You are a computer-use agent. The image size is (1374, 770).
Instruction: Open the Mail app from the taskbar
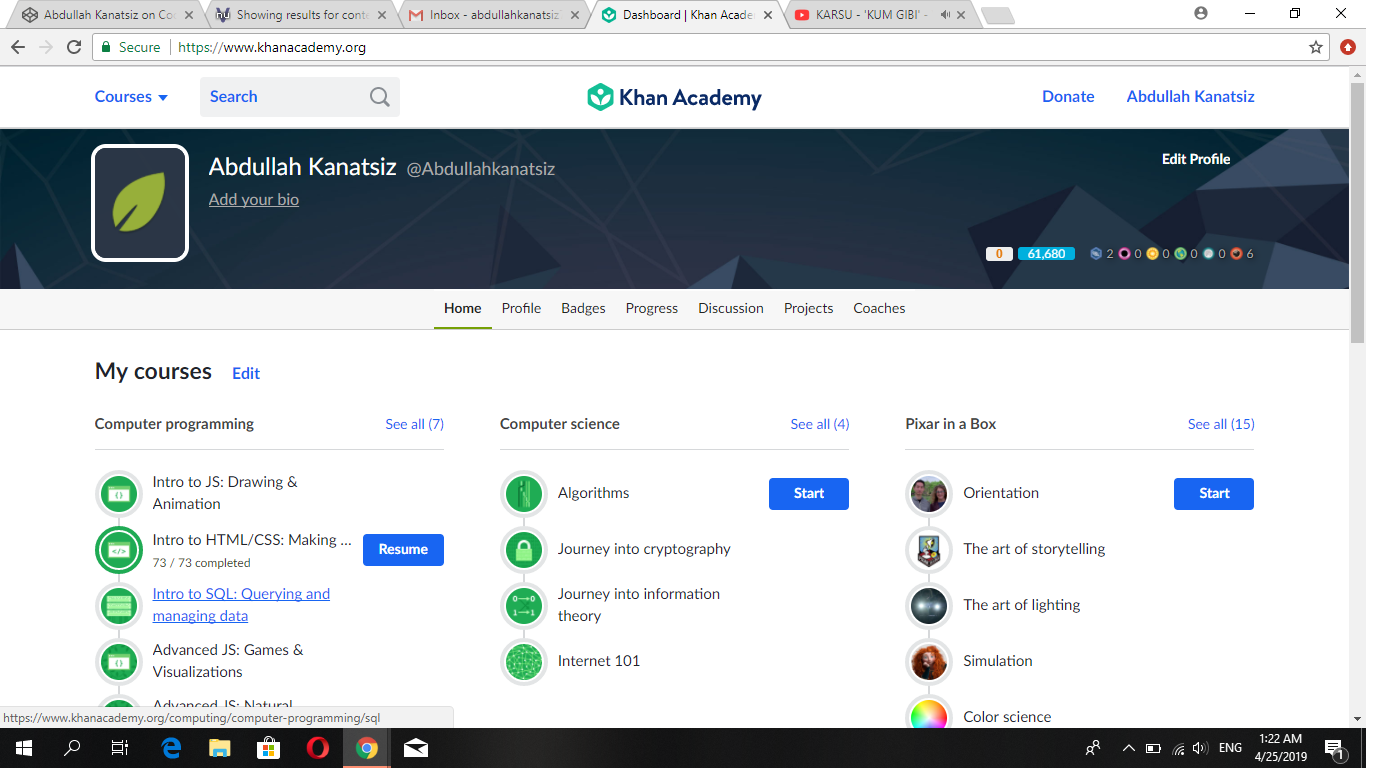[416, 748]
